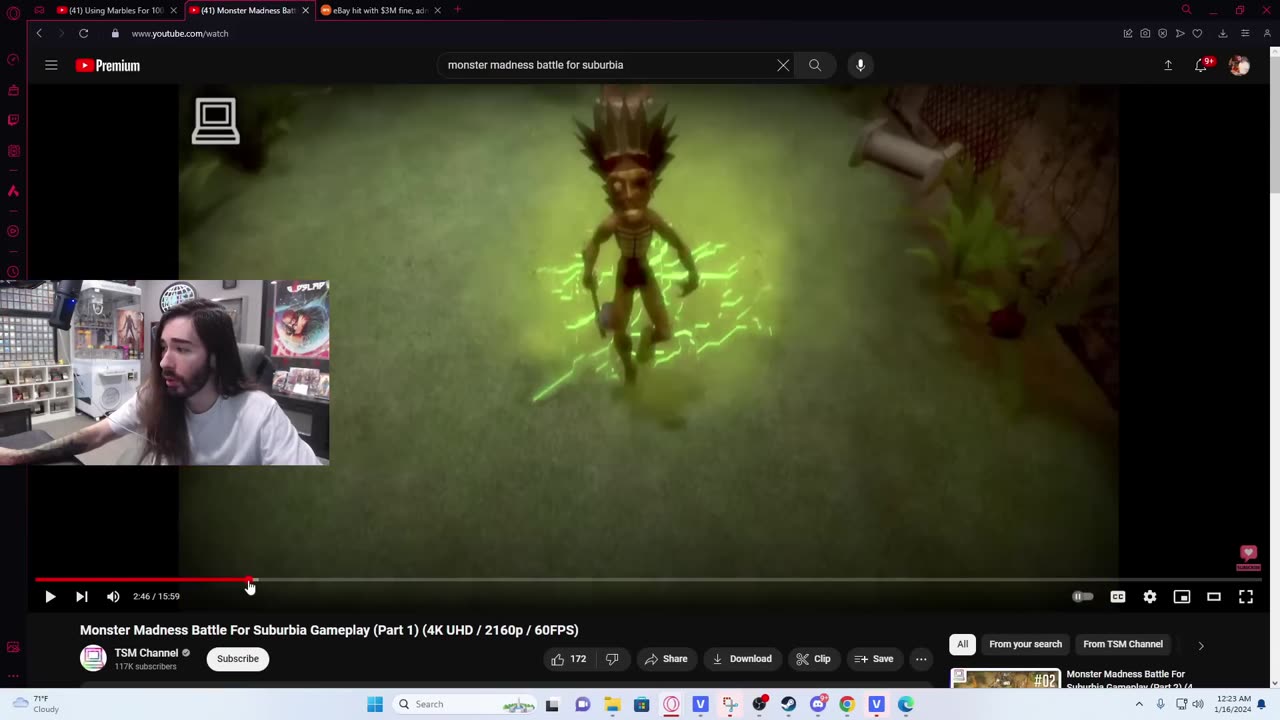Show hidden system tray icons
Viewport: 1280px width, 720px height.
[1138, 704]
